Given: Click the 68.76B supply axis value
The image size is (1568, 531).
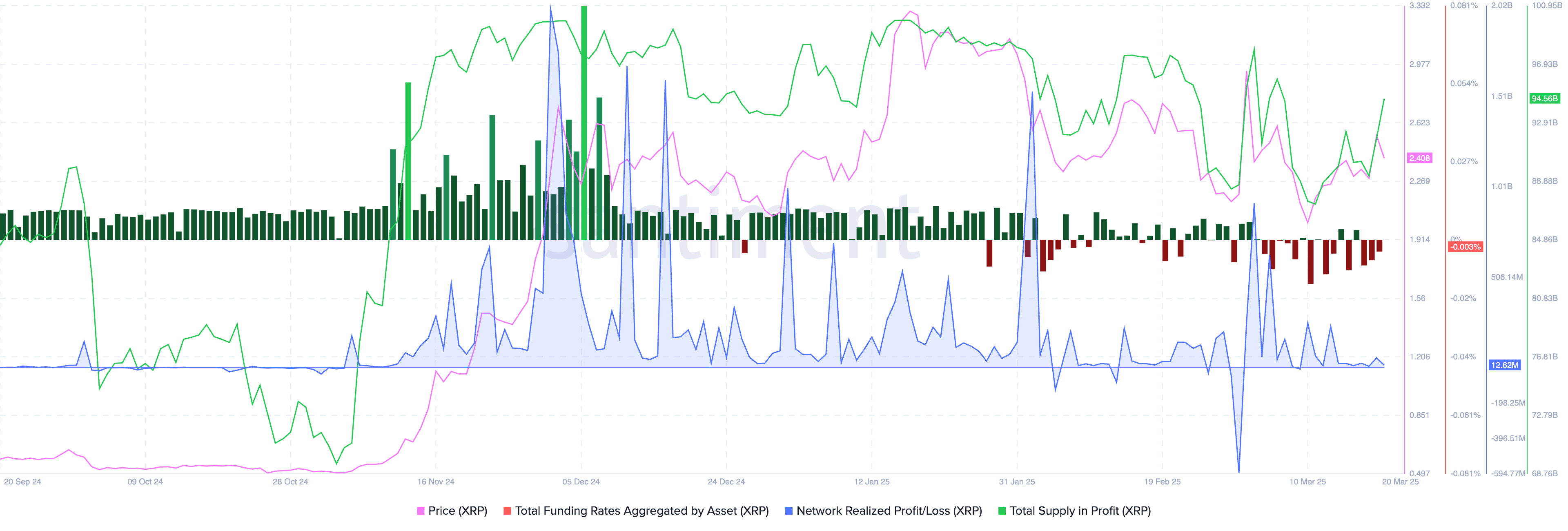Looking at the screenshot, I should point(1544,474).
